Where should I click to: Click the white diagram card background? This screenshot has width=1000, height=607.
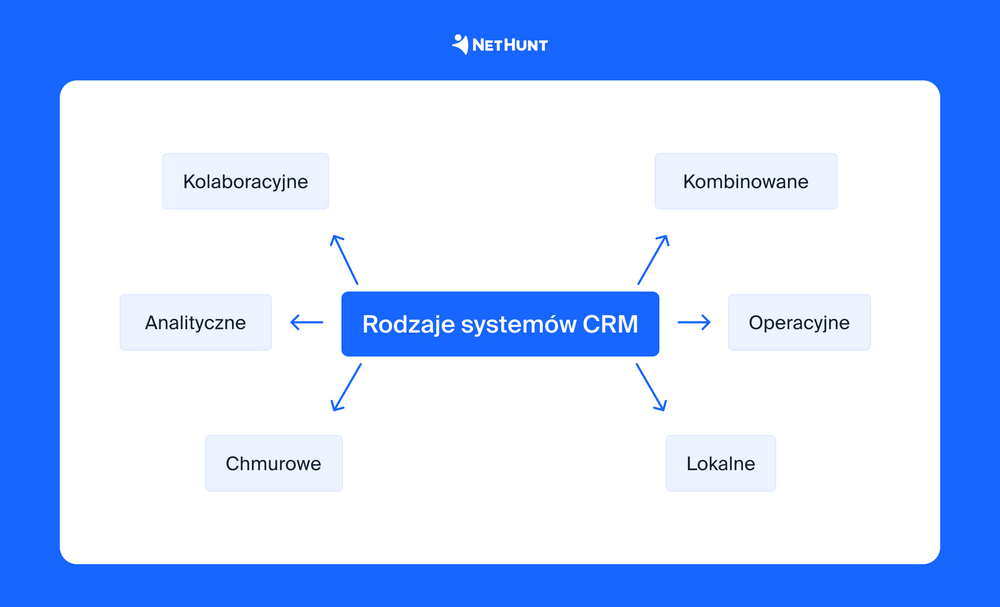click(500, 530)
